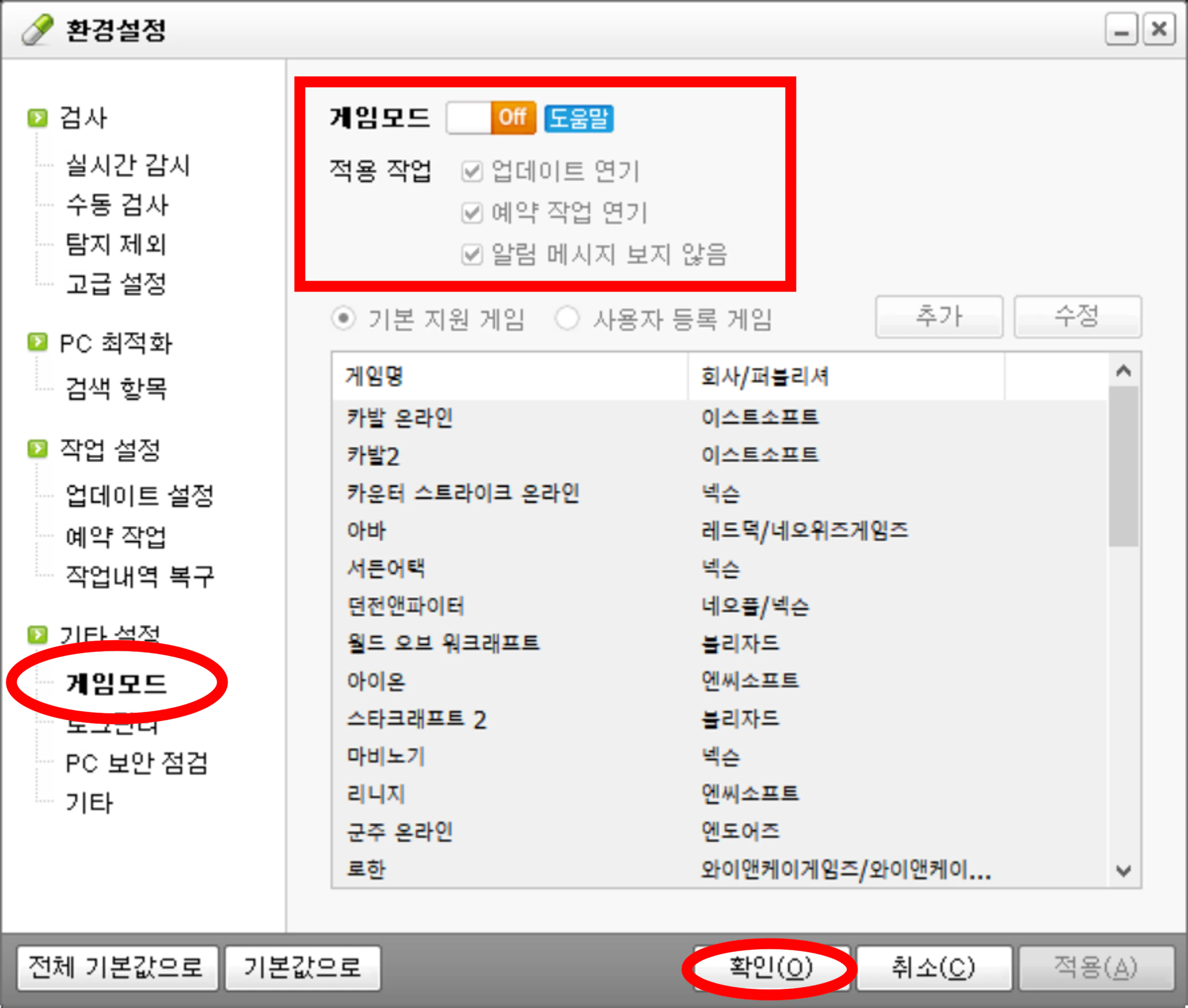This screenshot has height=1008, width=1188.
Task: Open 실시간 감시 in the sidebar
Action: tap(127, 165)
